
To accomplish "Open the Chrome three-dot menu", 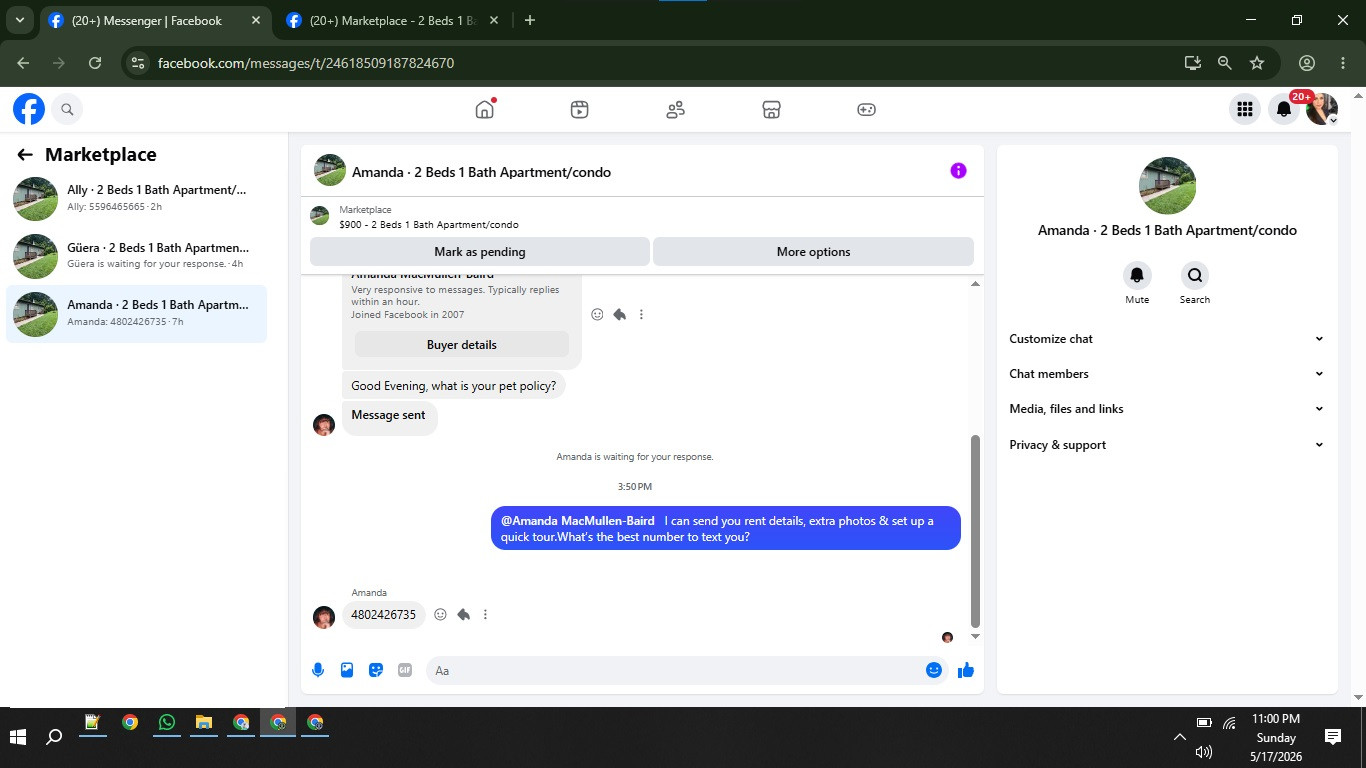I will point(1343,63).
